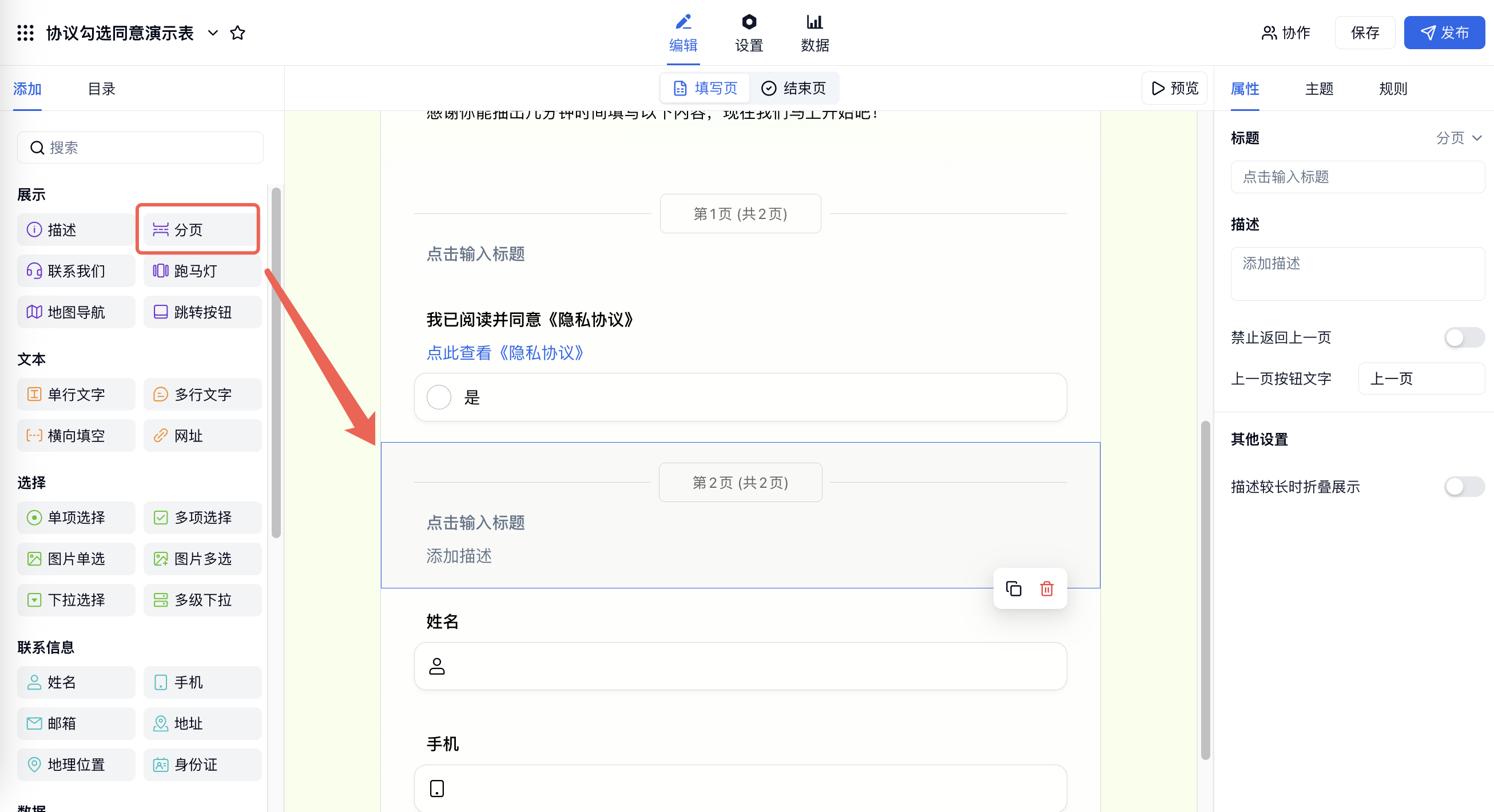Add a 图片多选 image multi-choice field

(x=202, y=559)
